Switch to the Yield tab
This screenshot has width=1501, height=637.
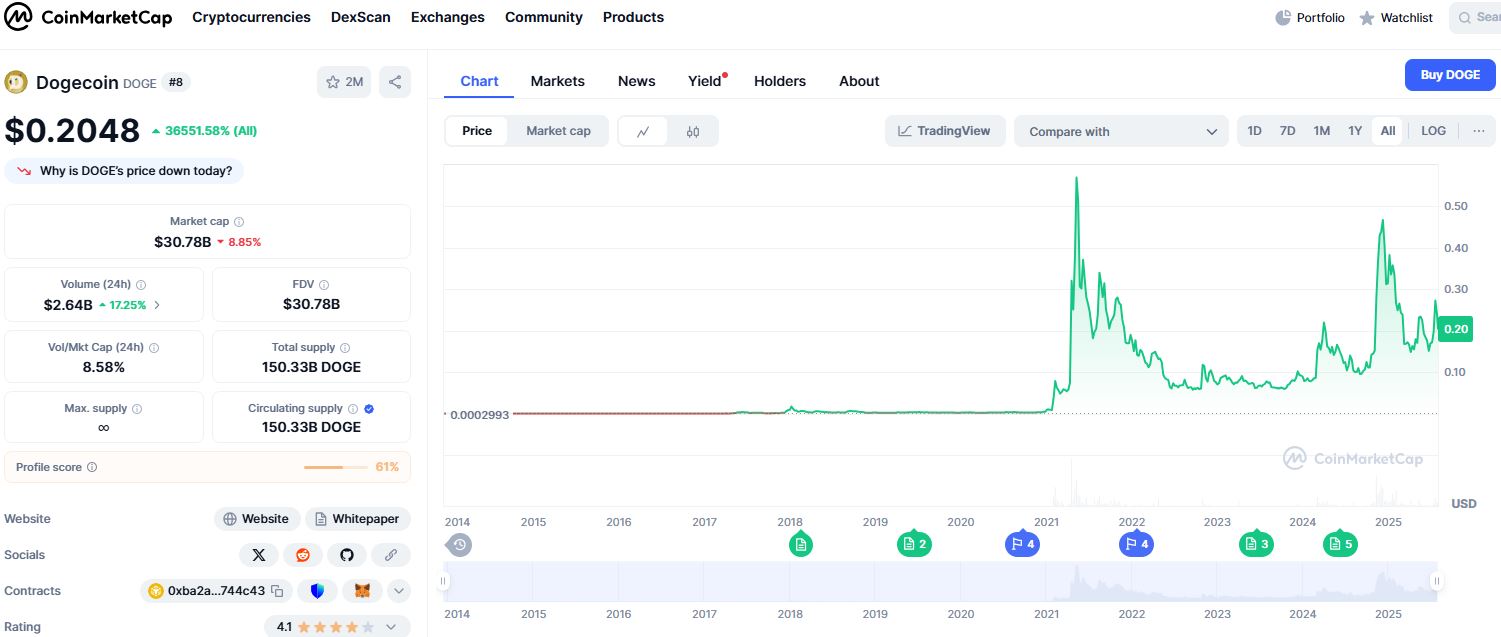pyautogui.click(x=705, y=81)
